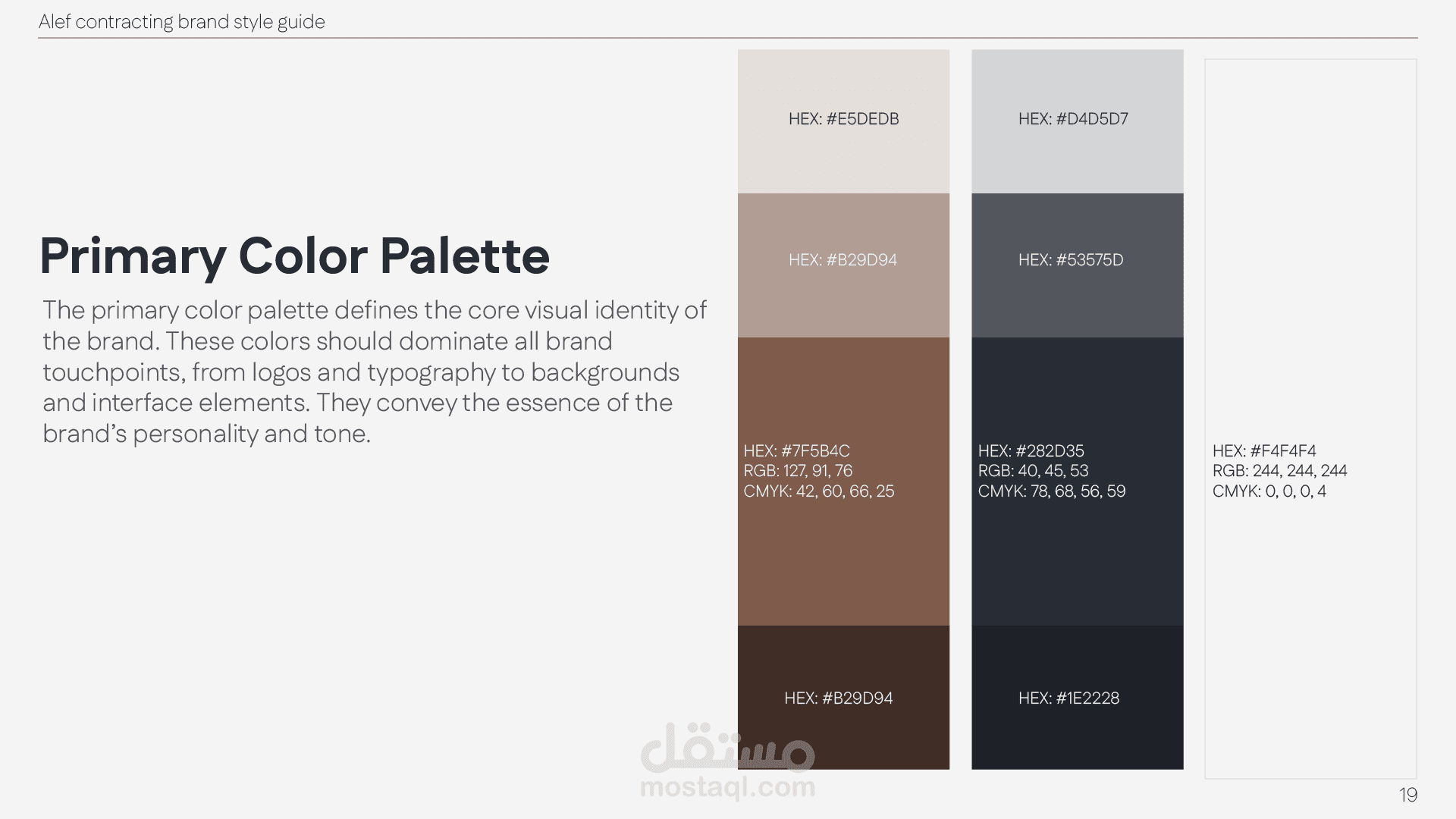Viewport: 1456px width, 819px height.
Task: Click the page number 19
Action: (x=1408, y=795)
